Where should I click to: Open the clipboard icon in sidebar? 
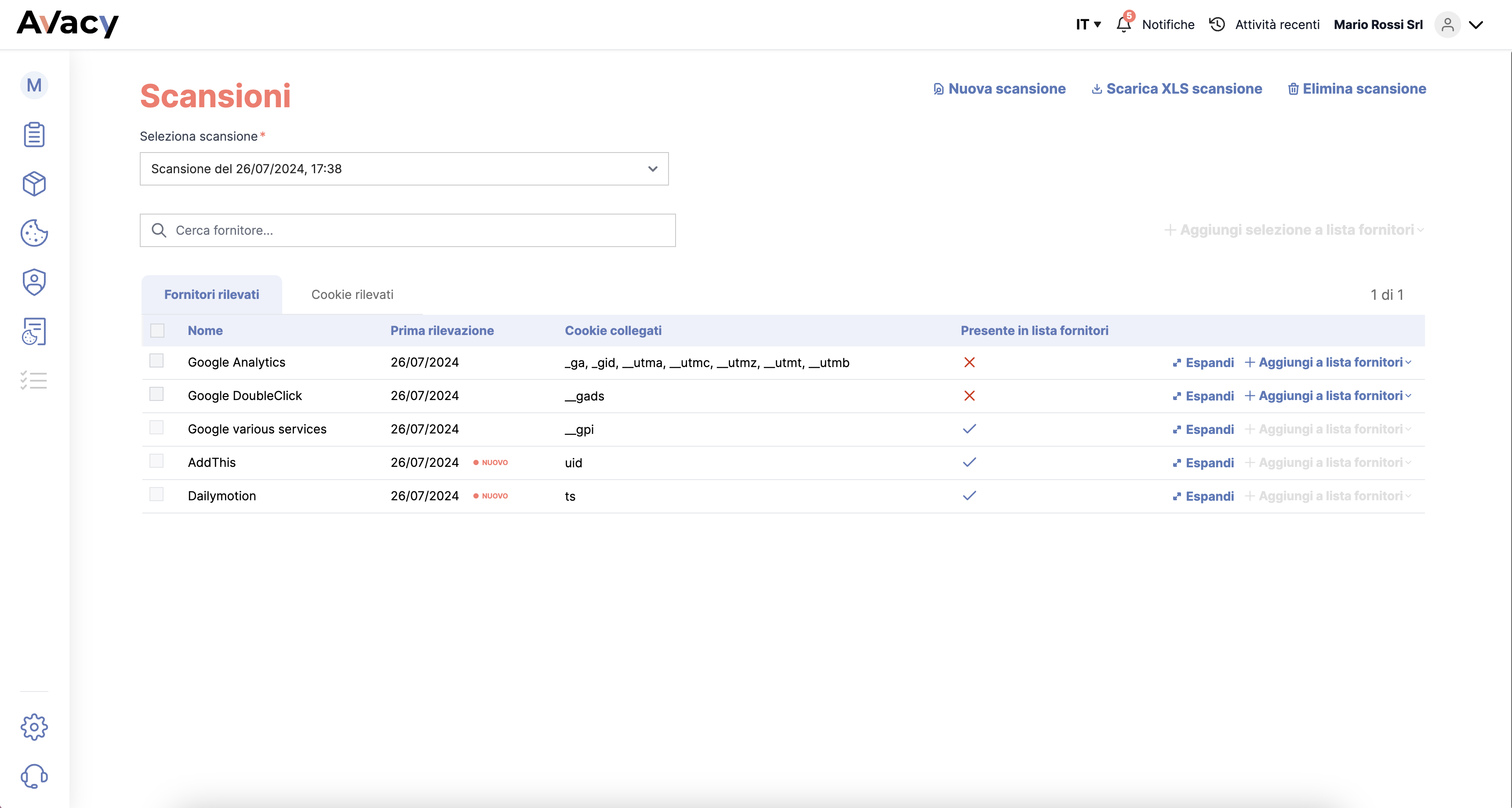(34, 135)
